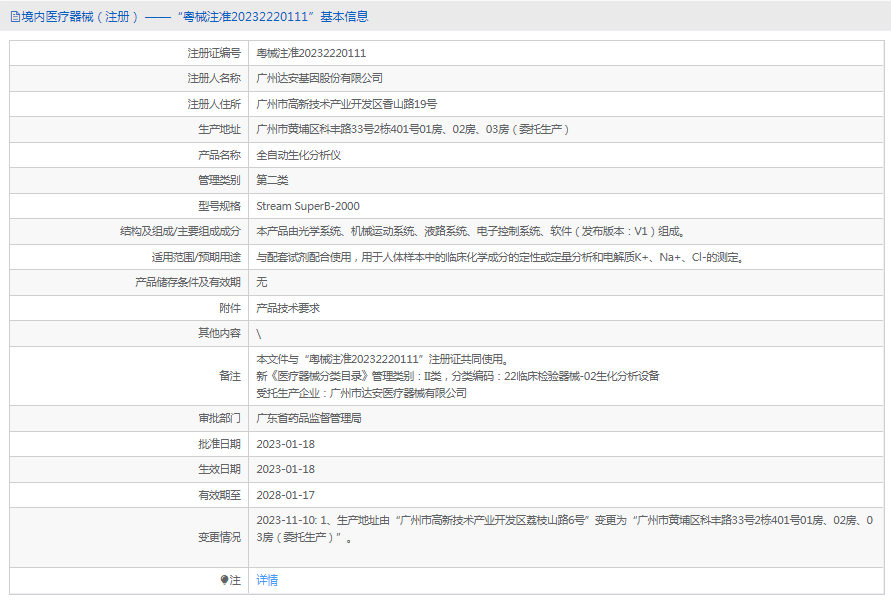Viewport: 891px width, 604px height.
Task: Click the 生效日期 row label
Action: [x=219, y=469]
